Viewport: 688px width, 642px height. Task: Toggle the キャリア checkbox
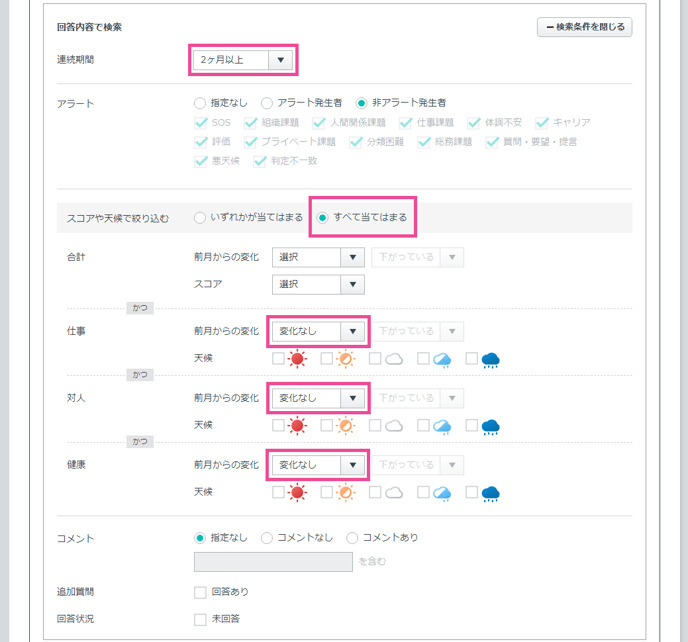(542, 123)
